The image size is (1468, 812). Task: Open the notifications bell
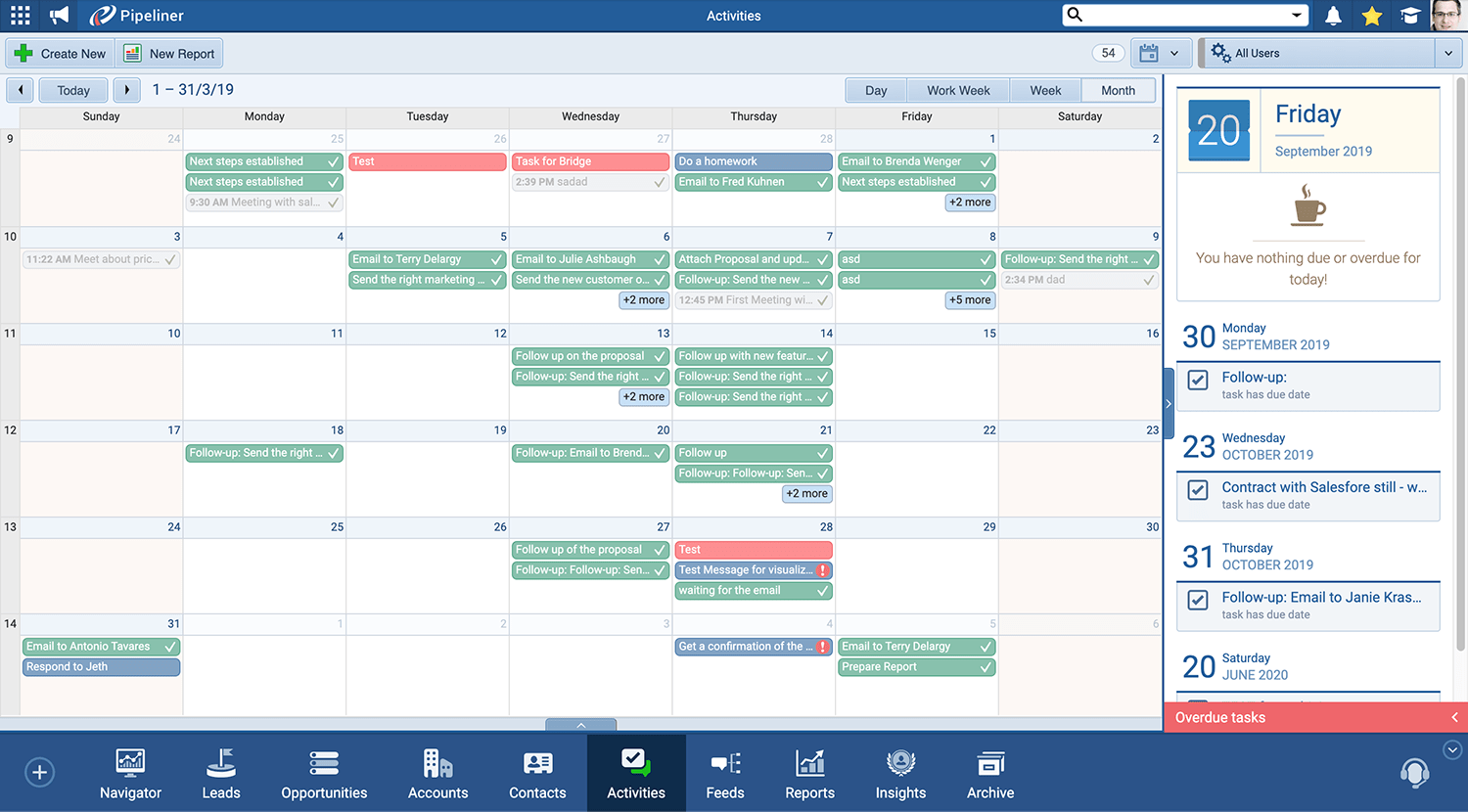pos(1333,16)
